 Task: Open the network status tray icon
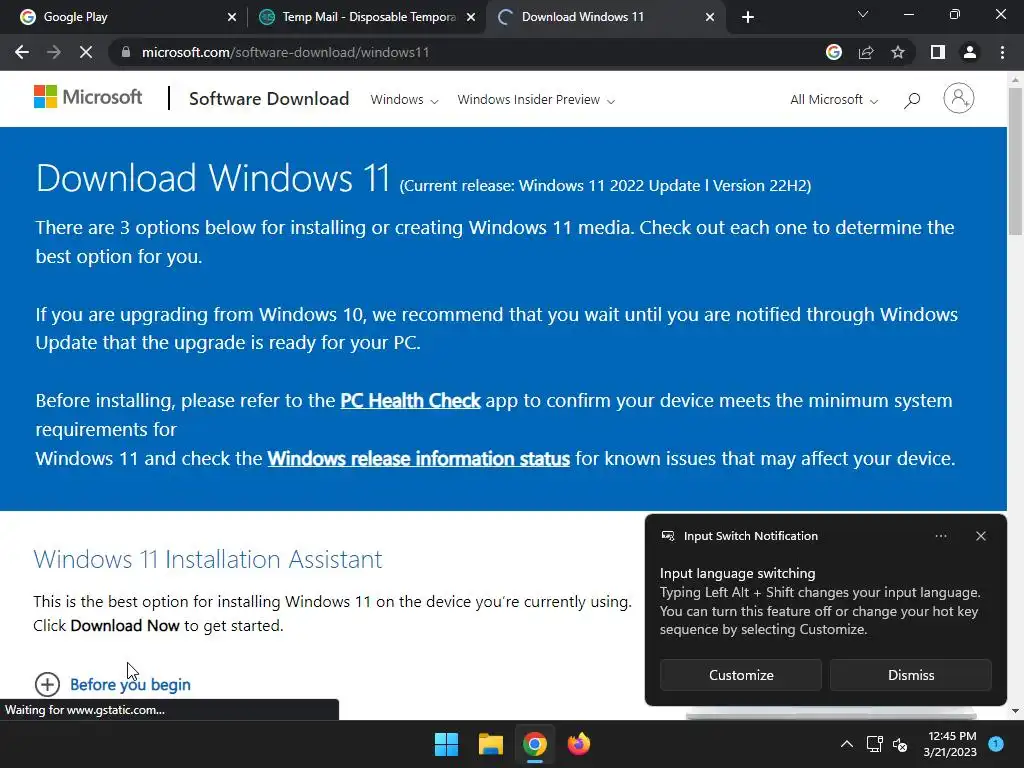point(874,744)
